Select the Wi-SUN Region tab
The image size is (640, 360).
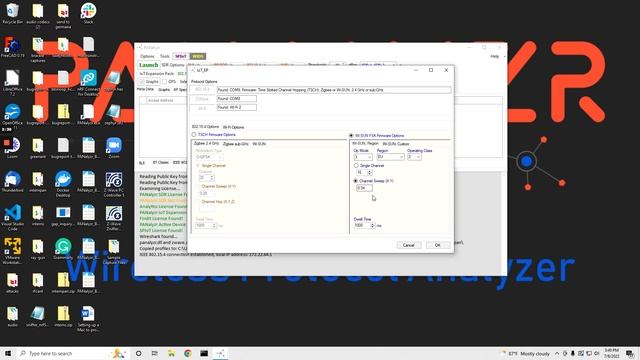click(365, 144)
